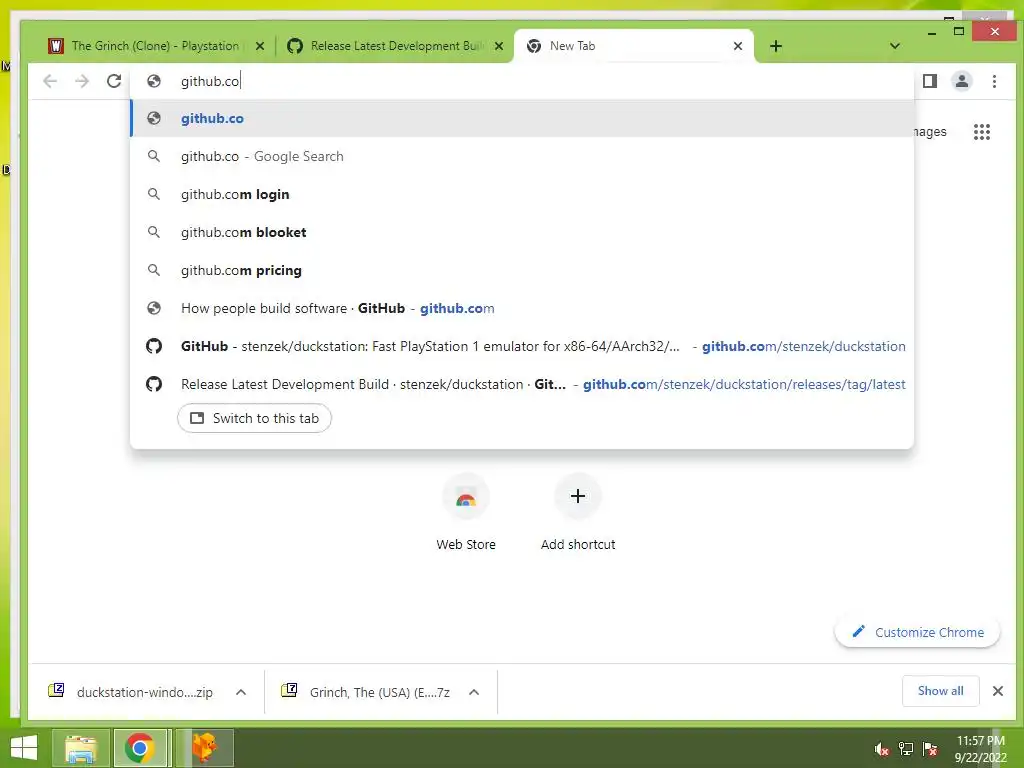Image resolution: width=1024 pixels, height=768 pixels.
Task: Open the duckstation-windo....zip download
Action: 132,692
